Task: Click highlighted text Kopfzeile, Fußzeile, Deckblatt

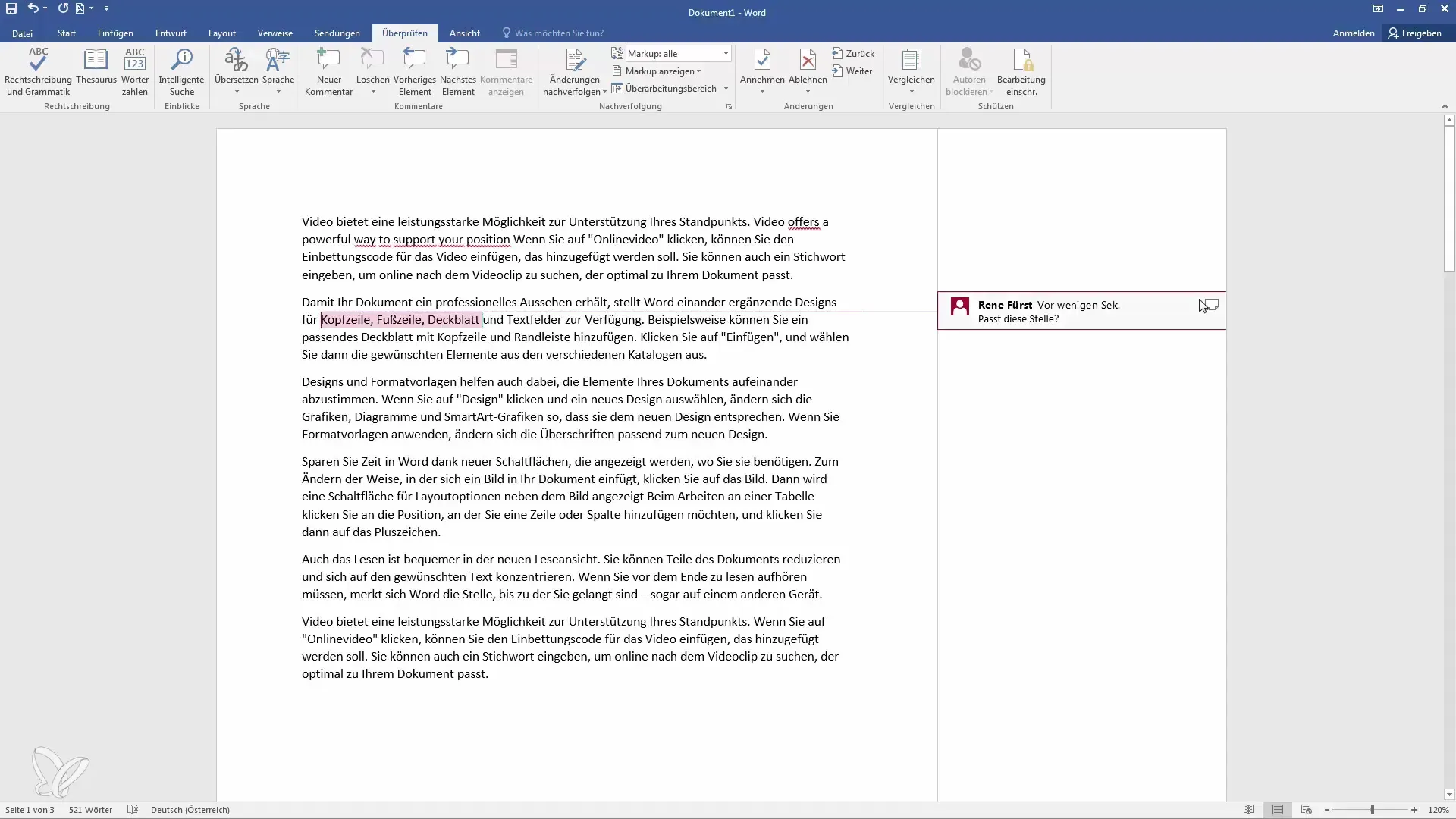Action: 400,319
